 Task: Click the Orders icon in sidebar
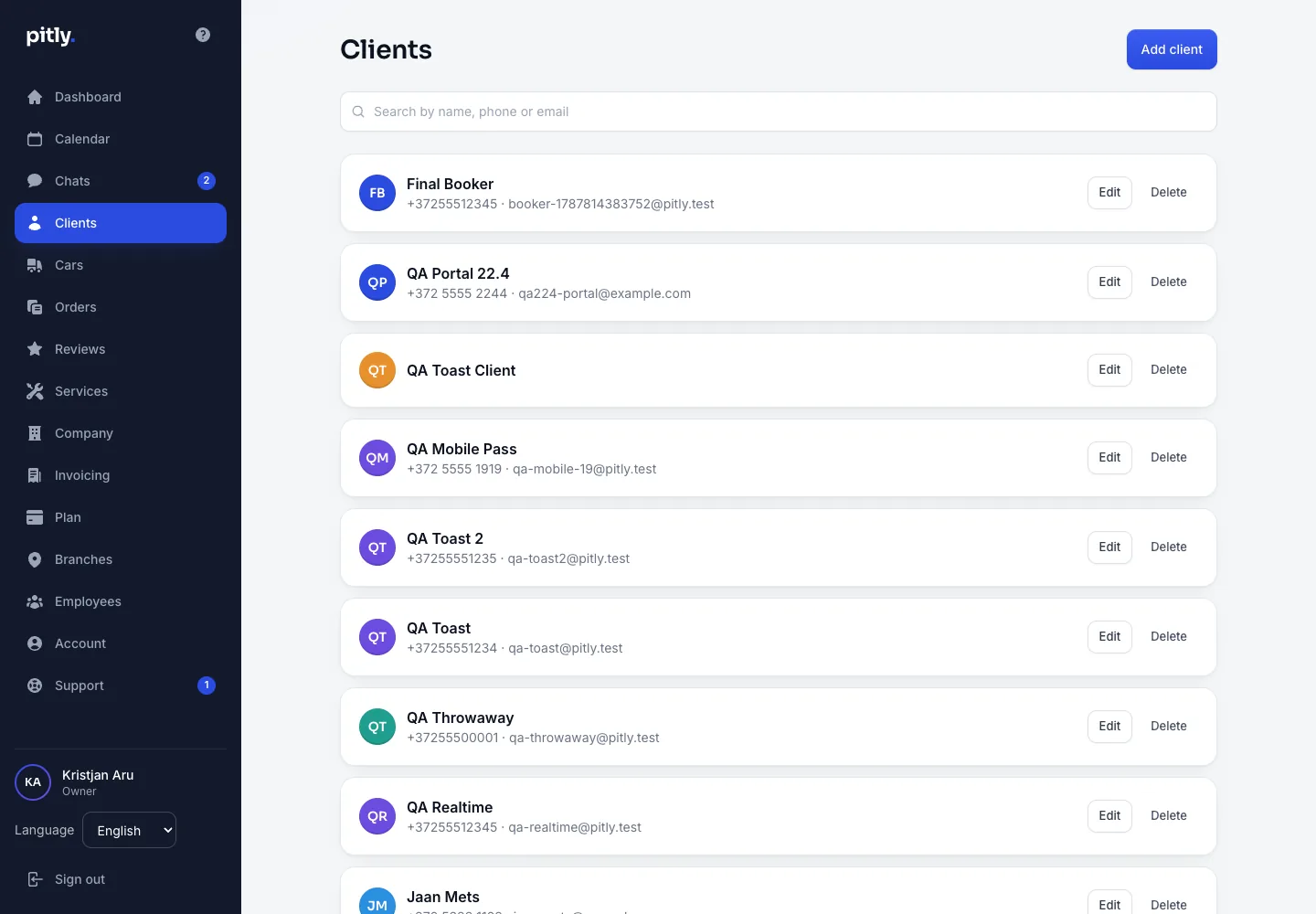coord(35,307)
